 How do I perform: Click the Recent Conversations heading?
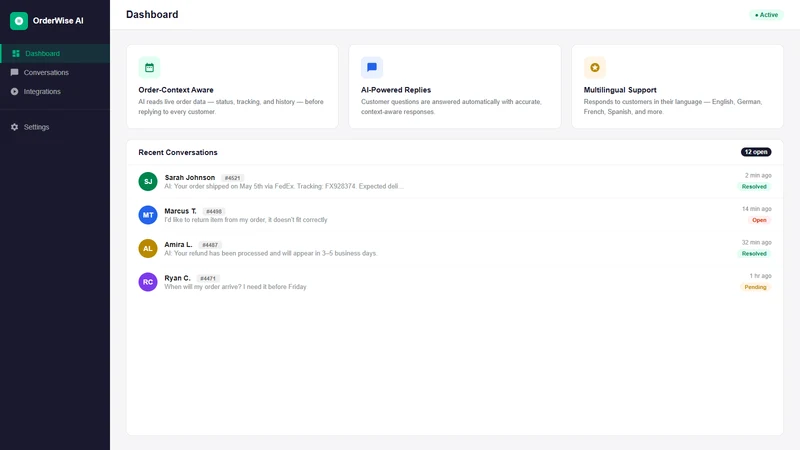click(x=178, y=153)
